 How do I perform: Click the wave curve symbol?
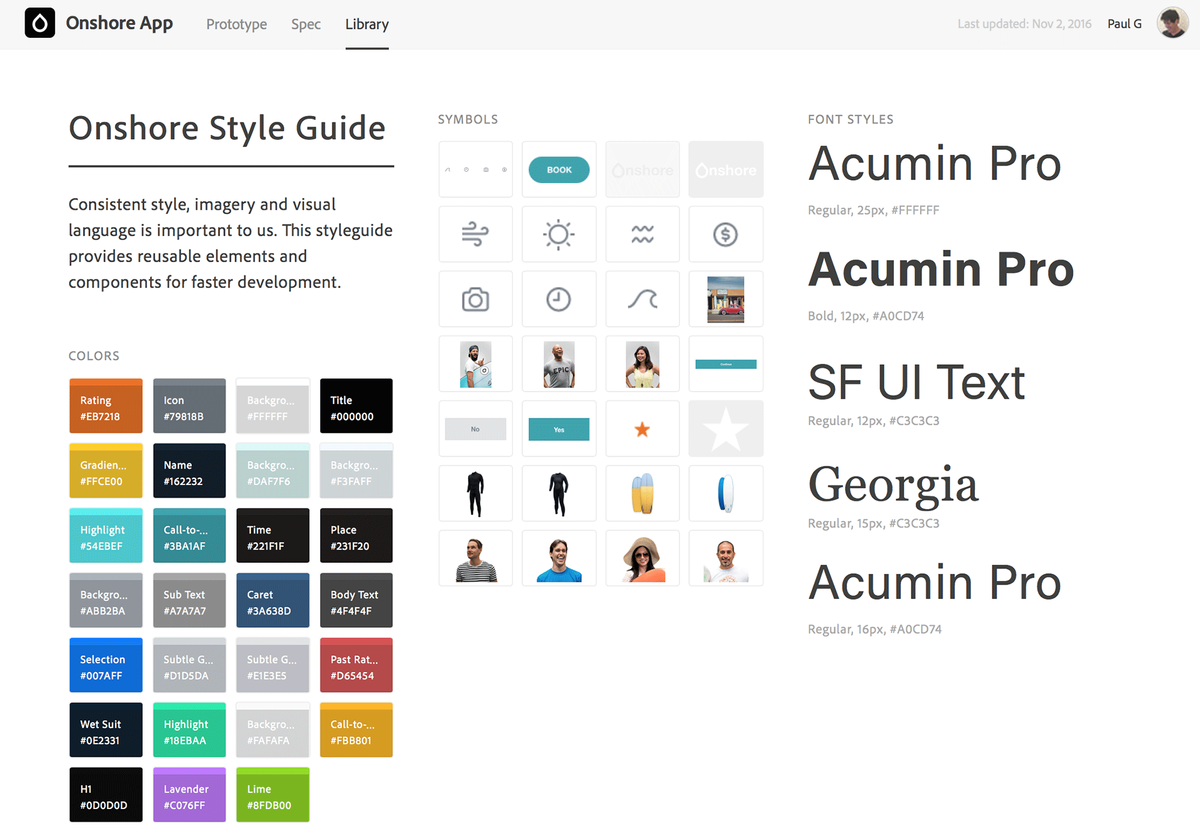(642, 298)
